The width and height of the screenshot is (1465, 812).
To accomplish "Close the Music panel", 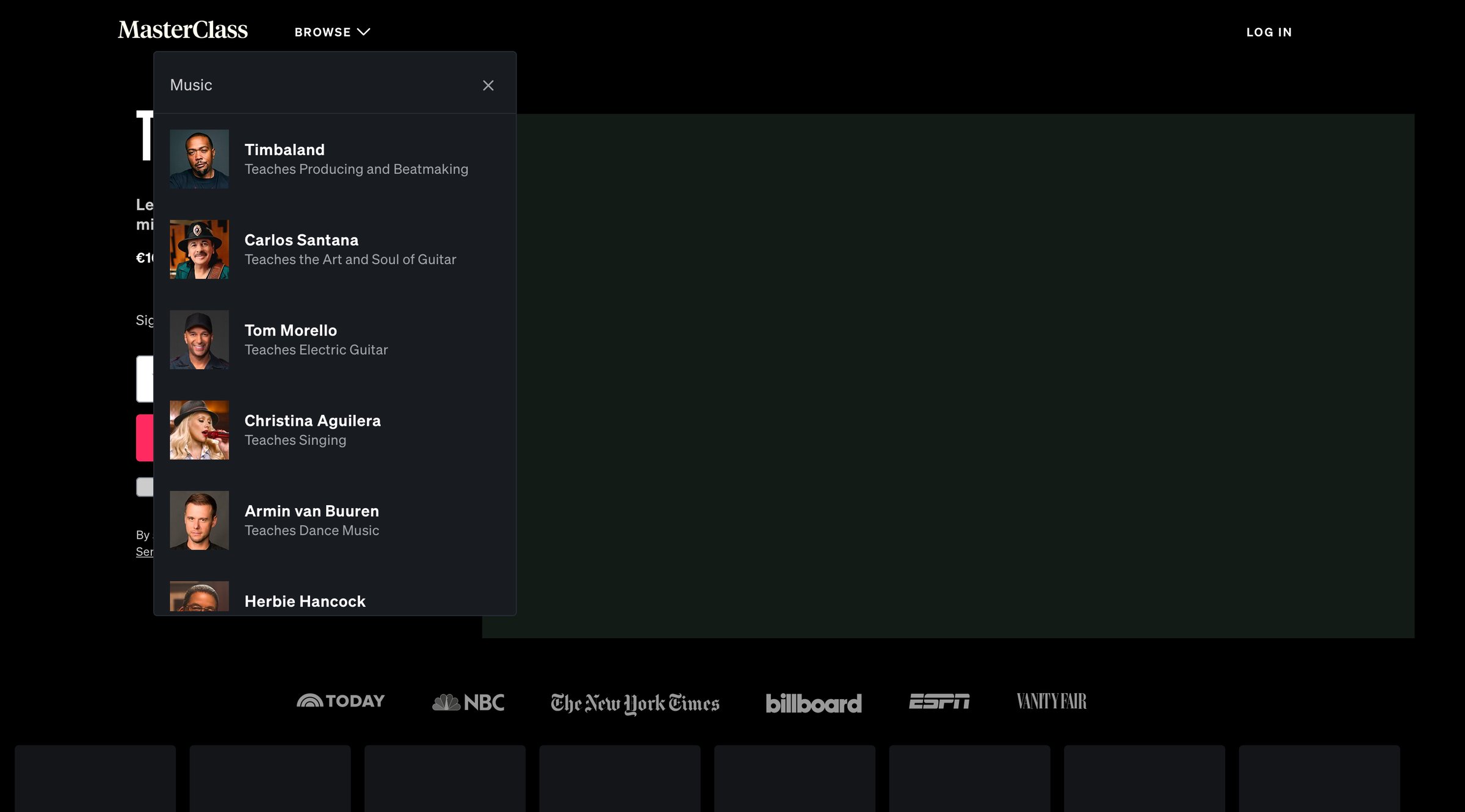I will pos(488,85).
